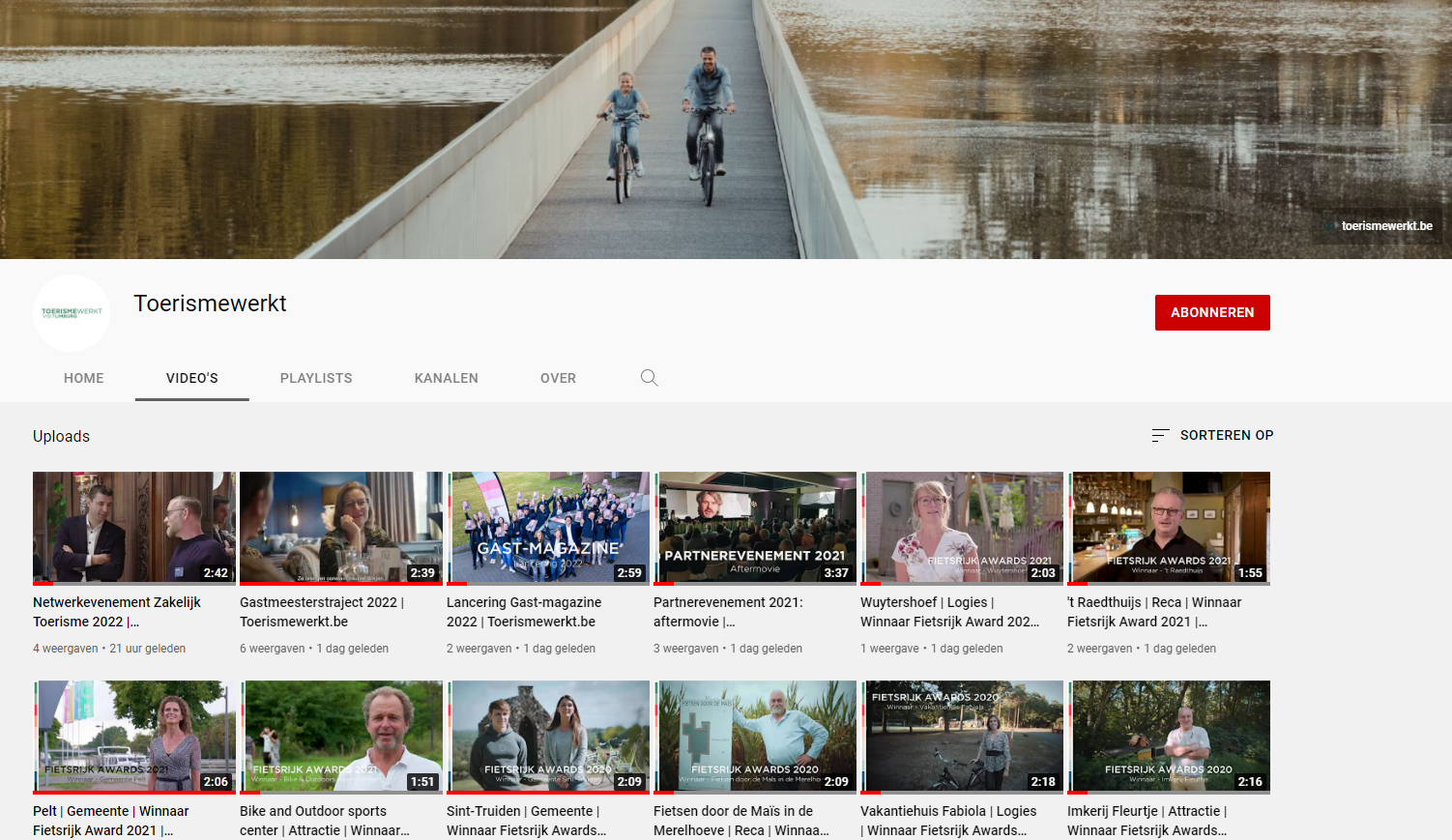Click the '1 weergave • 1 dag geleden' text

pos(932,649)
